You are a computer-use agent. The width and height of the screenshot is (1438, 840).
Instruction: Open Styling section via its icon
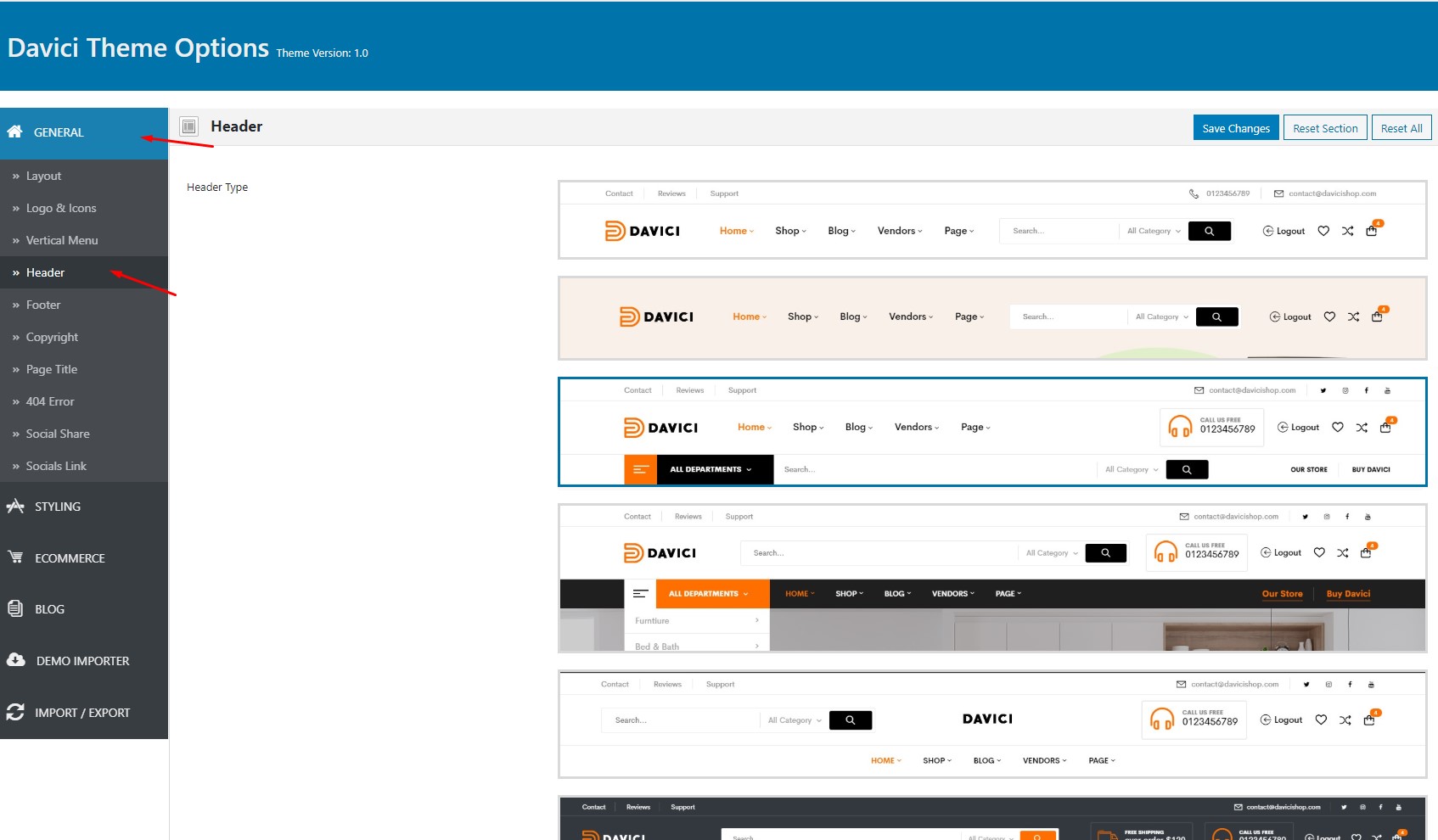[15, 506]
